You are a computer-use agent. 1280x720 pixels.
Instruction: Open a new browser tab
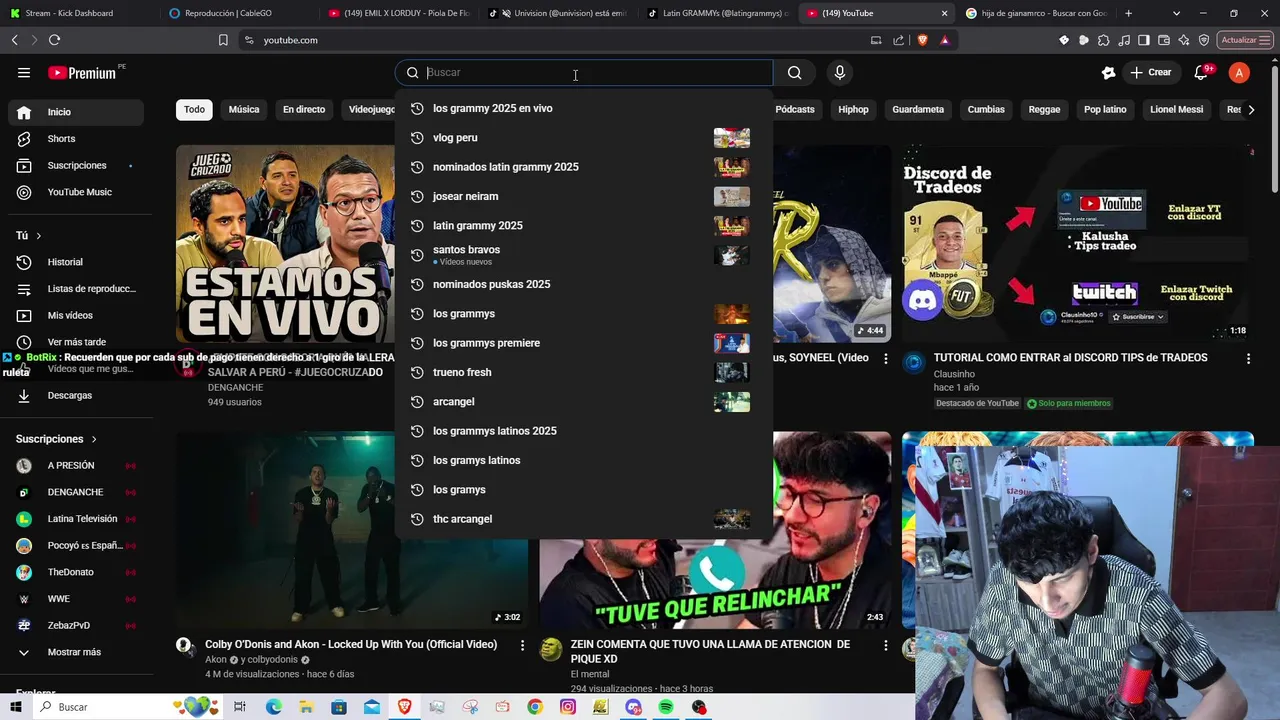(1129, 13)
